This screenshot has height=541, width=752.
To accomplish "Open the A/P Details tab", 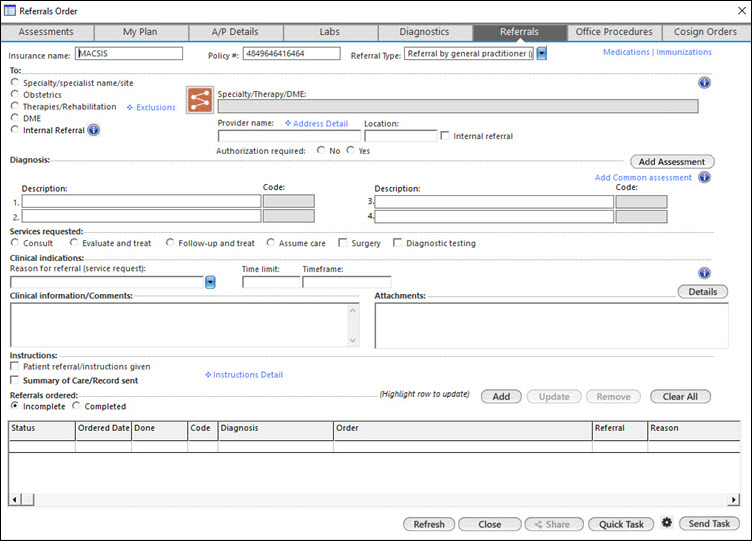I will coord(235,32).
